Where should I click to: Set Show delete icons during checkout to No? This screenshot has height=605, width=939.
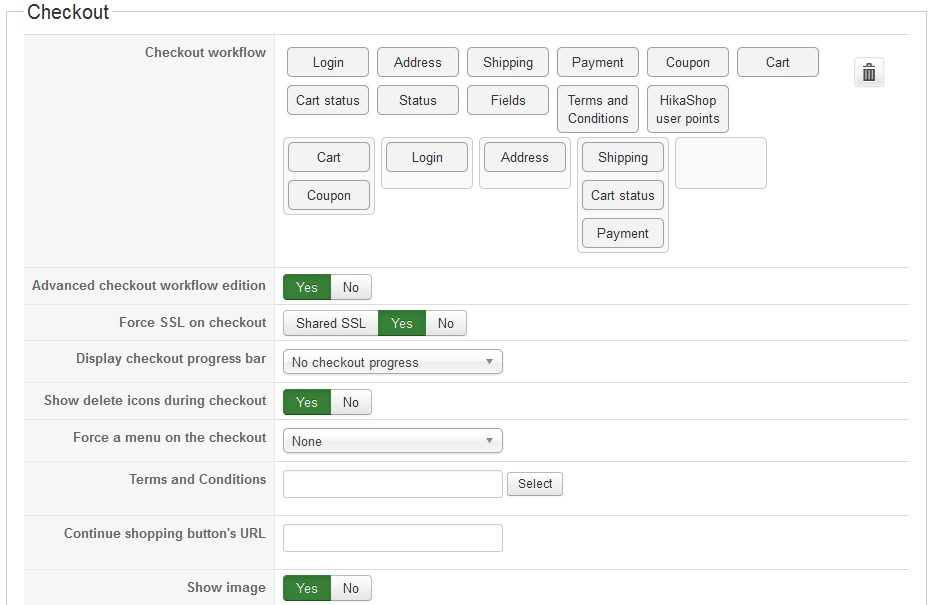[351, 402]
